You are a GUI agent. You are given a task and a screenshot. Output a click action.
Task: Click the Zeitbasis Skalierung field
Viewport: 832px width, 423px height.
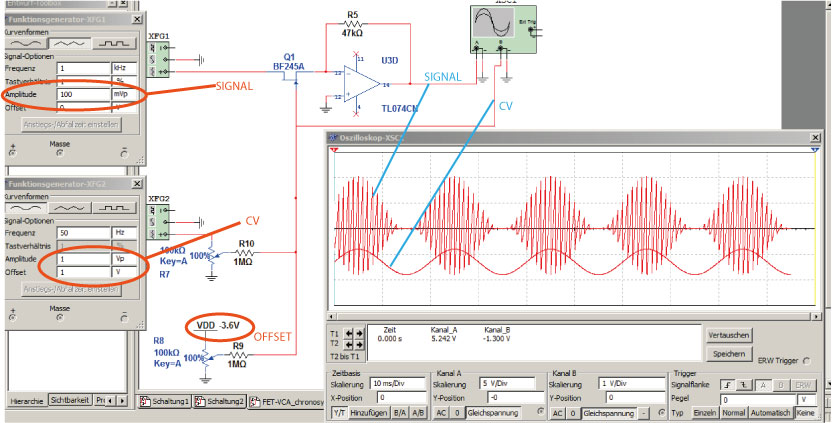[393, 384]
